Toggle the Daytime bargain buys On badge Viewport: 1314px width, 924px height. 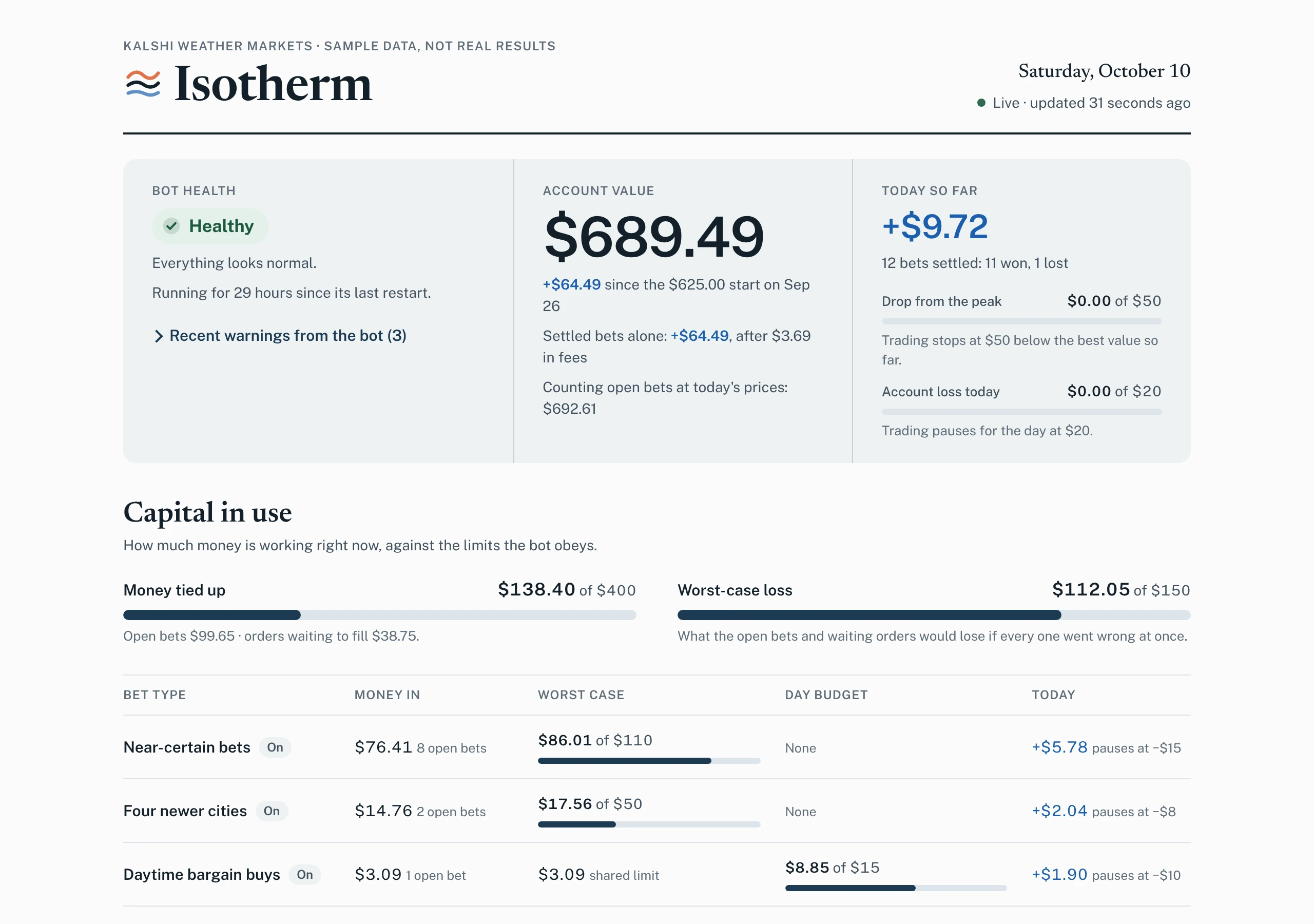(x=304, y=874)
